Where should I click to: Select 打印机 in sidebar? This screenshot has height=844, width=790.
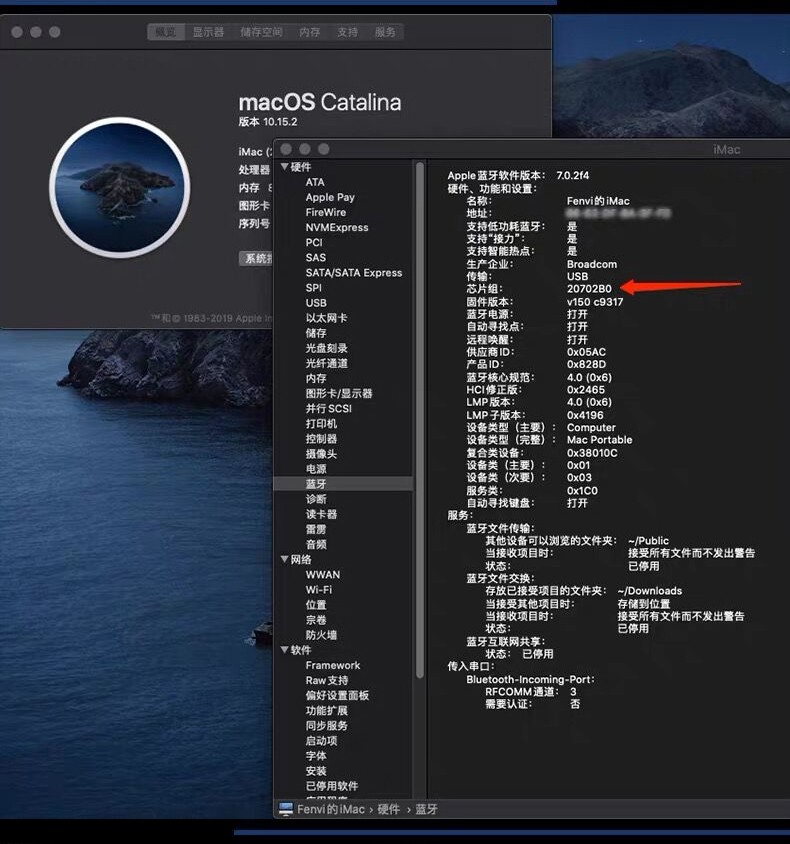click(321, 423)
